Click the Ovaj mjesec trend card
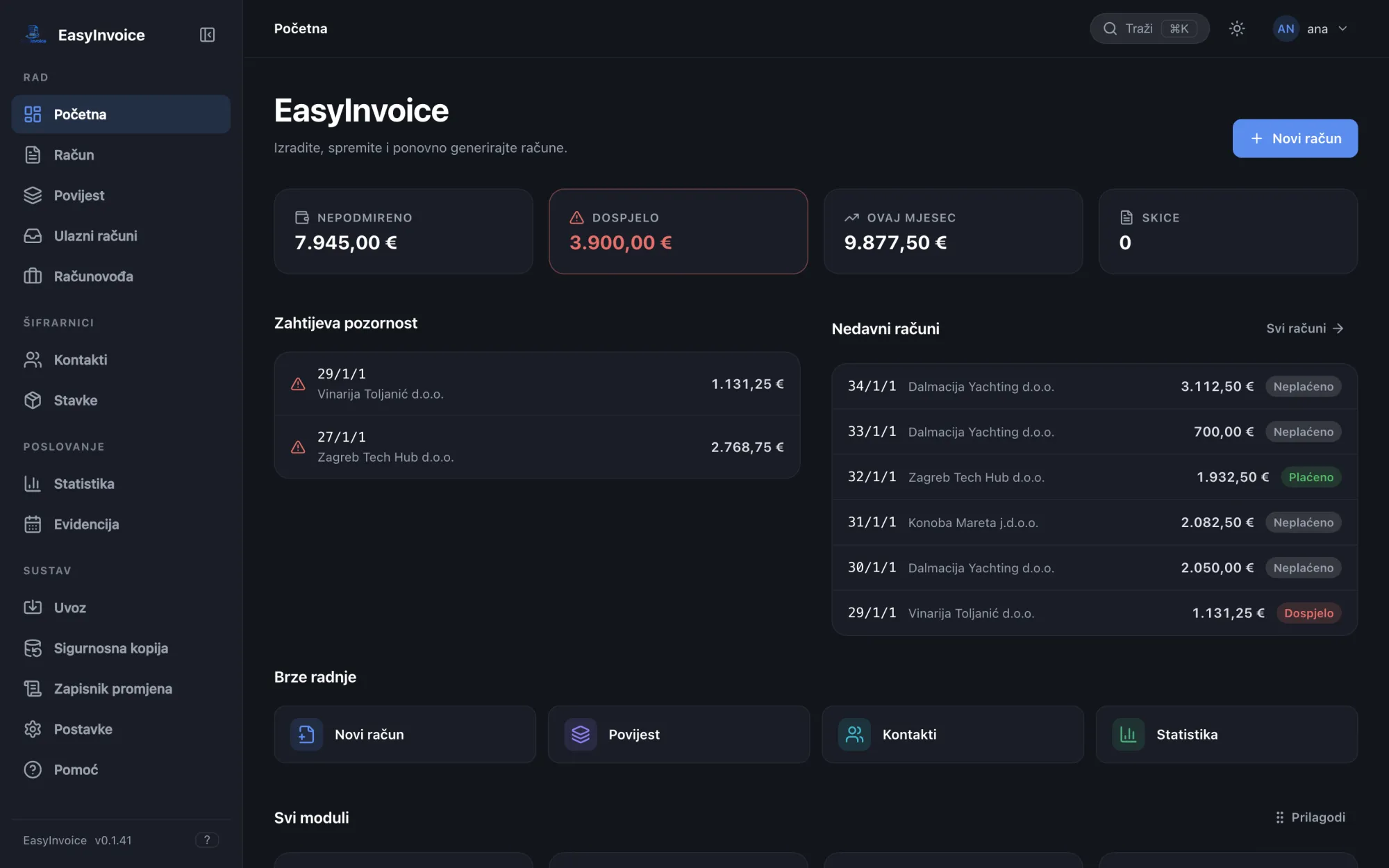 (953, 231)
